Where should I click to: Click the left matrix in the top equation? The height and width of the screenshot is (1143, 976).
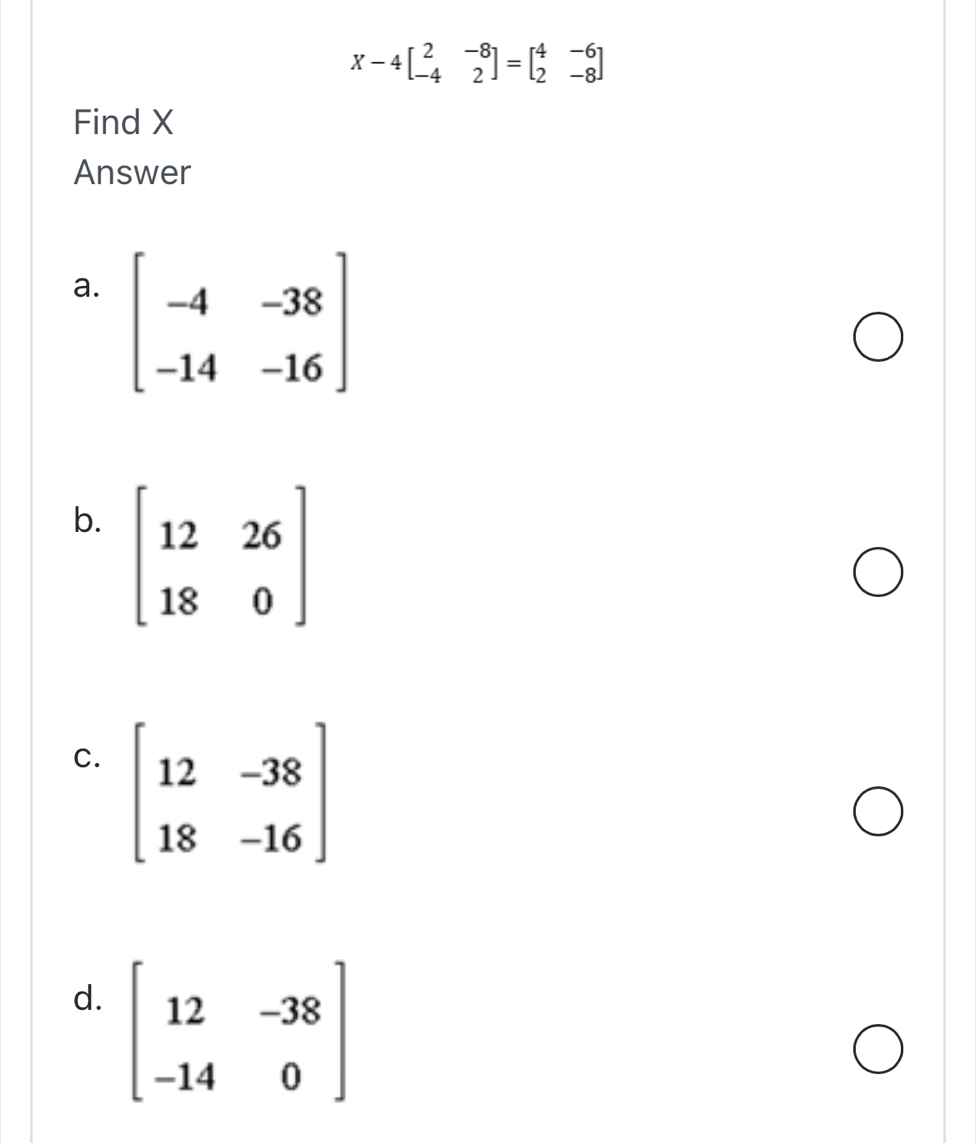[x=452, y=62]
